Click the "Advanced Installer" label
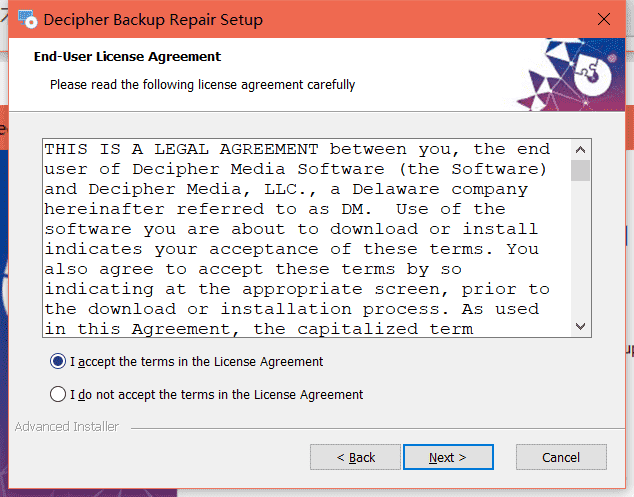 [x=67, y=427]
